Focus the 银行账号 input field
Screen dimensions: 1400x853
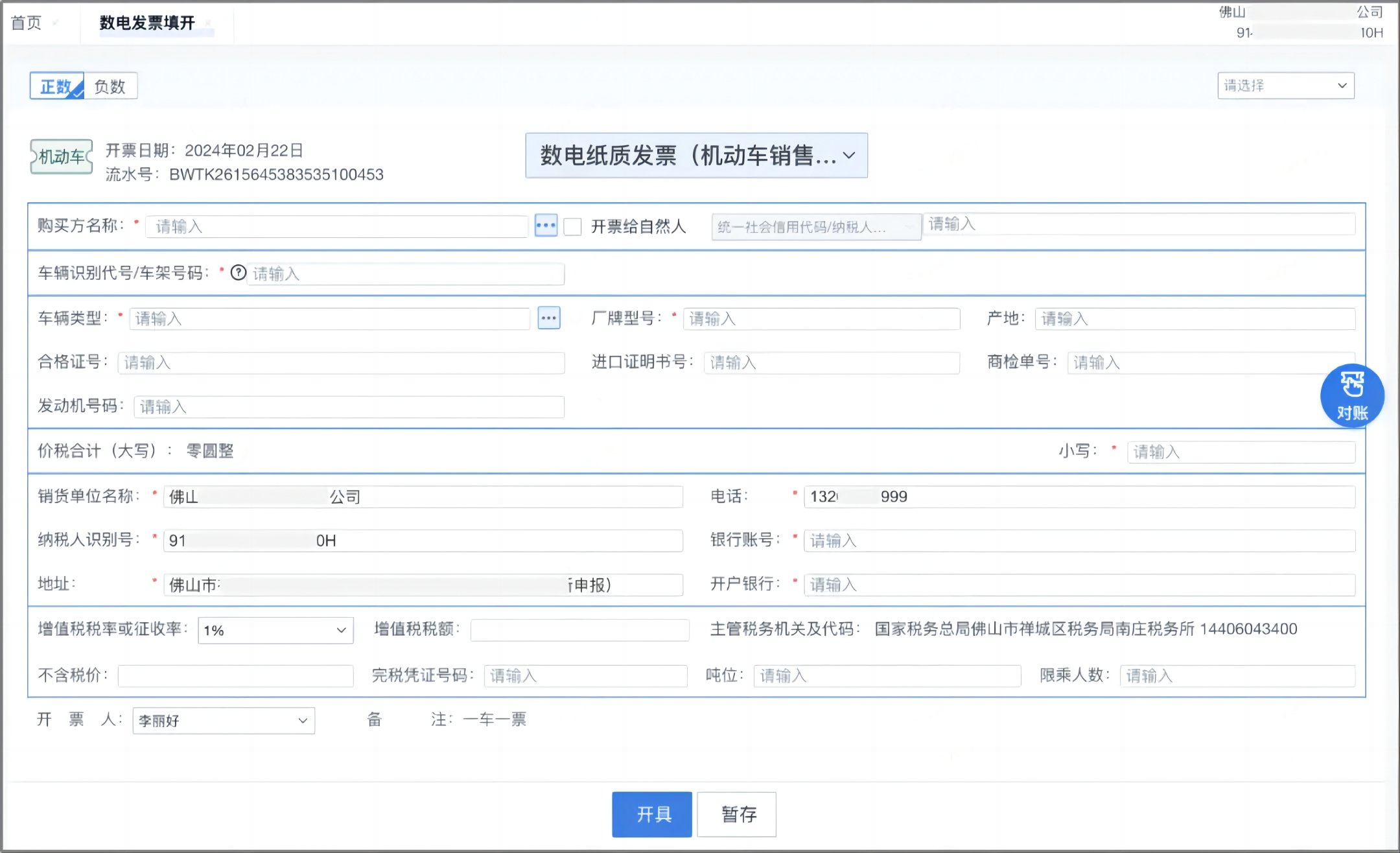pos(1080,541)
